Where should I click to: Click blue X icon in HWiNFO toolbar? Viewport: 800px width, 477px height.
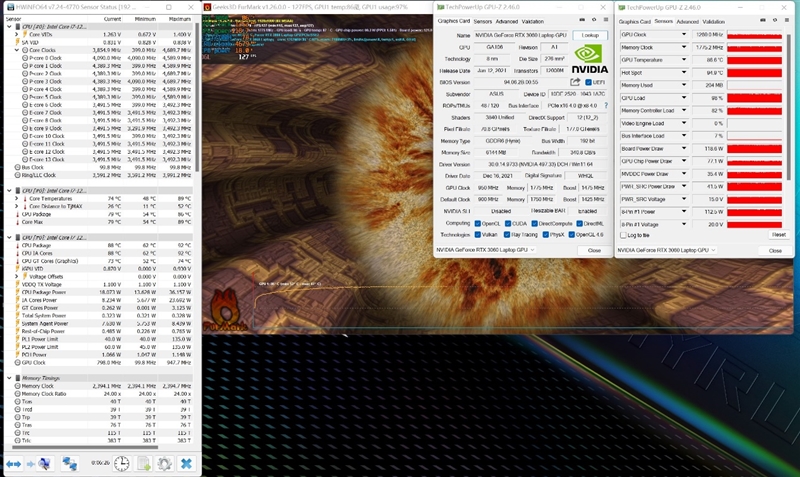[186, 464]
